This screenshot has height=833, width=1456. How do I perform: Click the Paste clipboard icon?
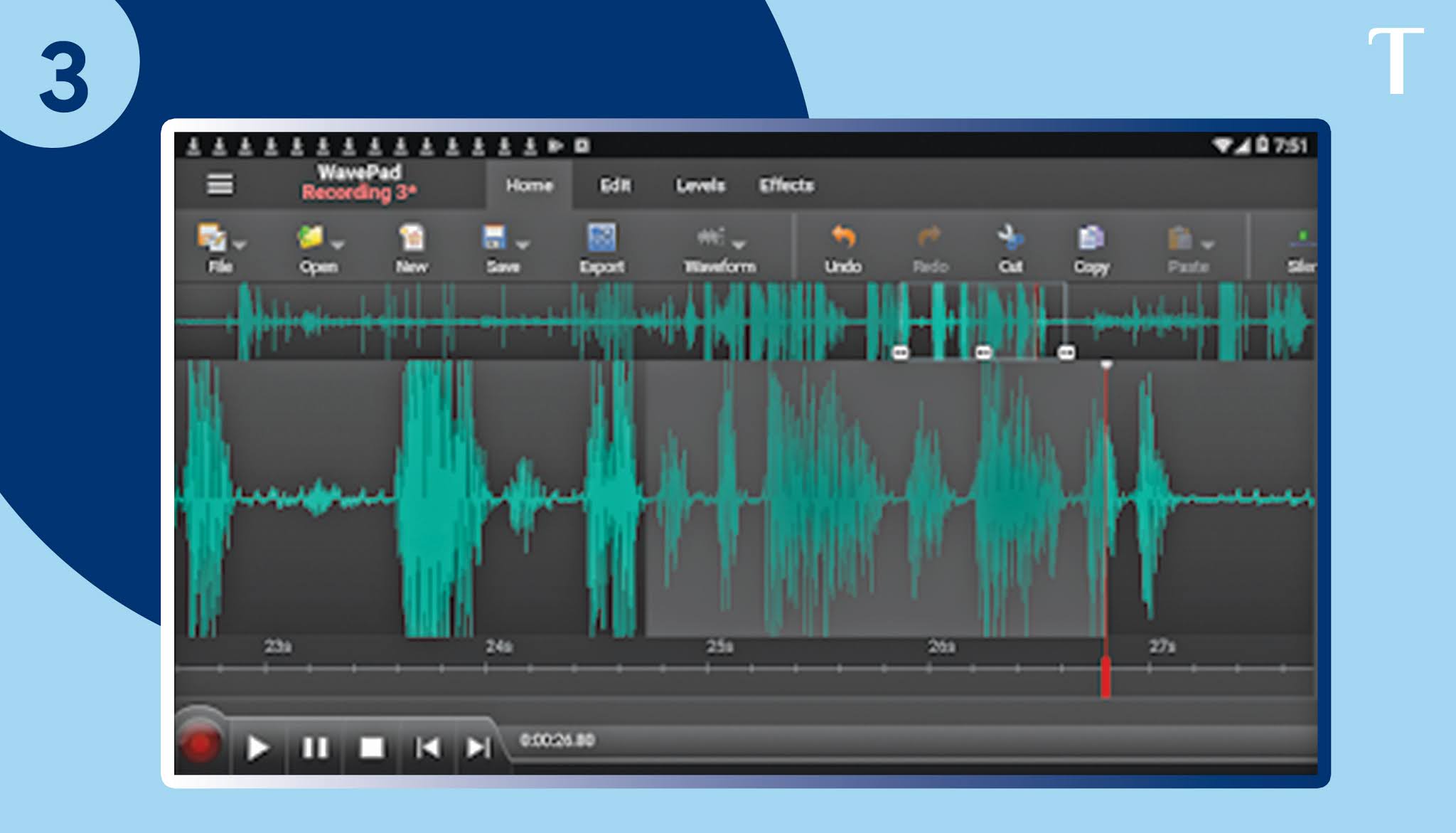click(1179, 238)
